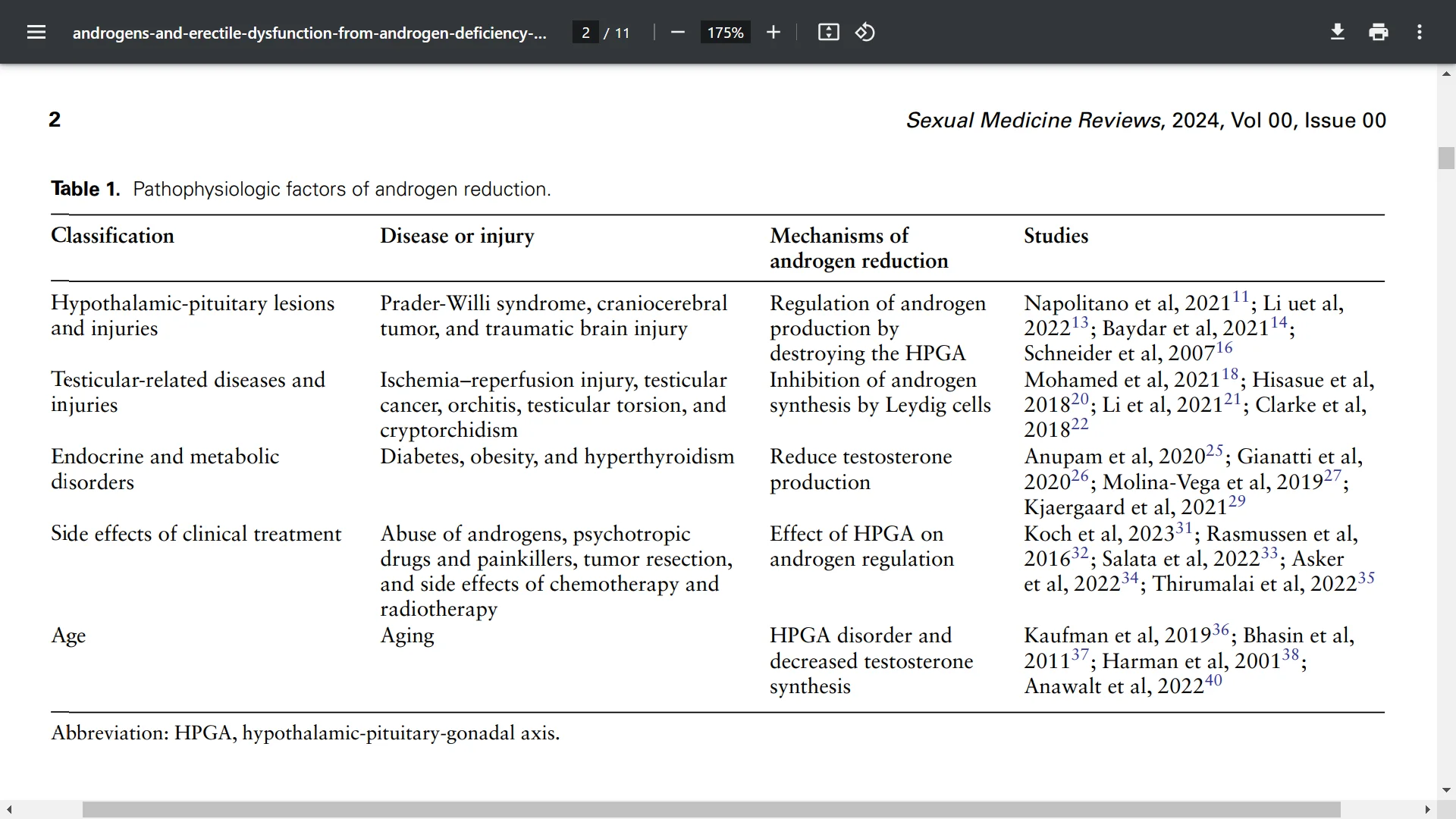Click the 'Age' classification cell

pyautogui.click(x=68, y=636)
